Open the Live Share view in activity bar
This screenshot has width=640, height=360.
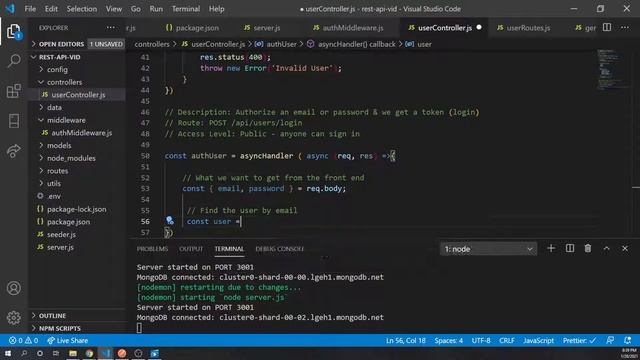13,151
